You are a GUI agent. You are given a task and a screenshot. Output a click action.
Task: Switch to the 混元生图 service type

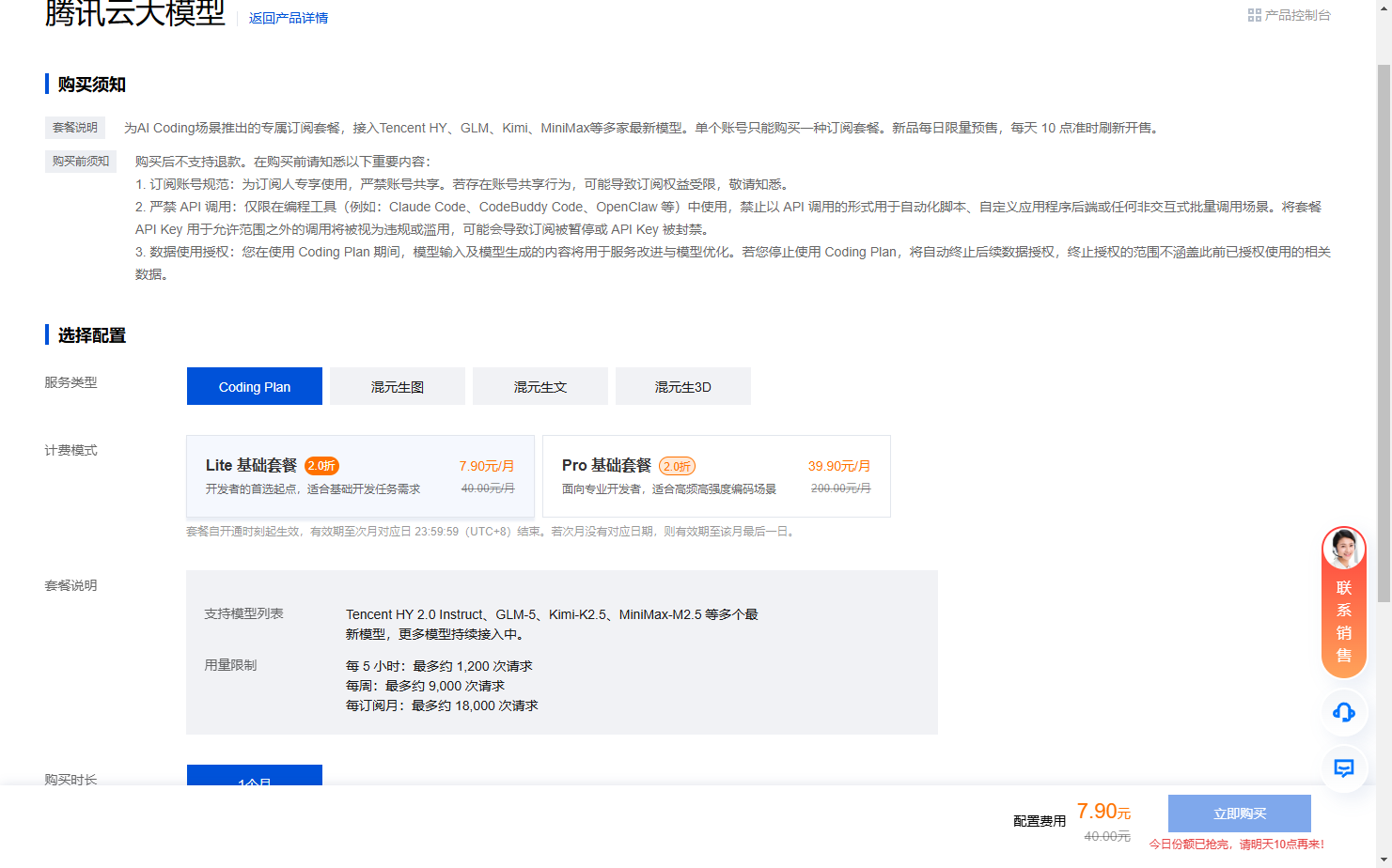pos(397,387)
